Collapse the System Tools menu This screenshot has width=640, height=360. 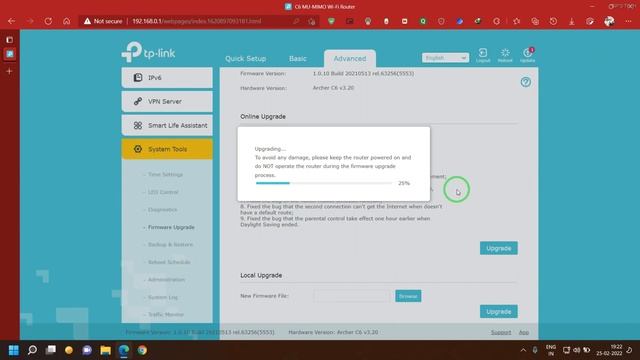[x=167, y=149]
